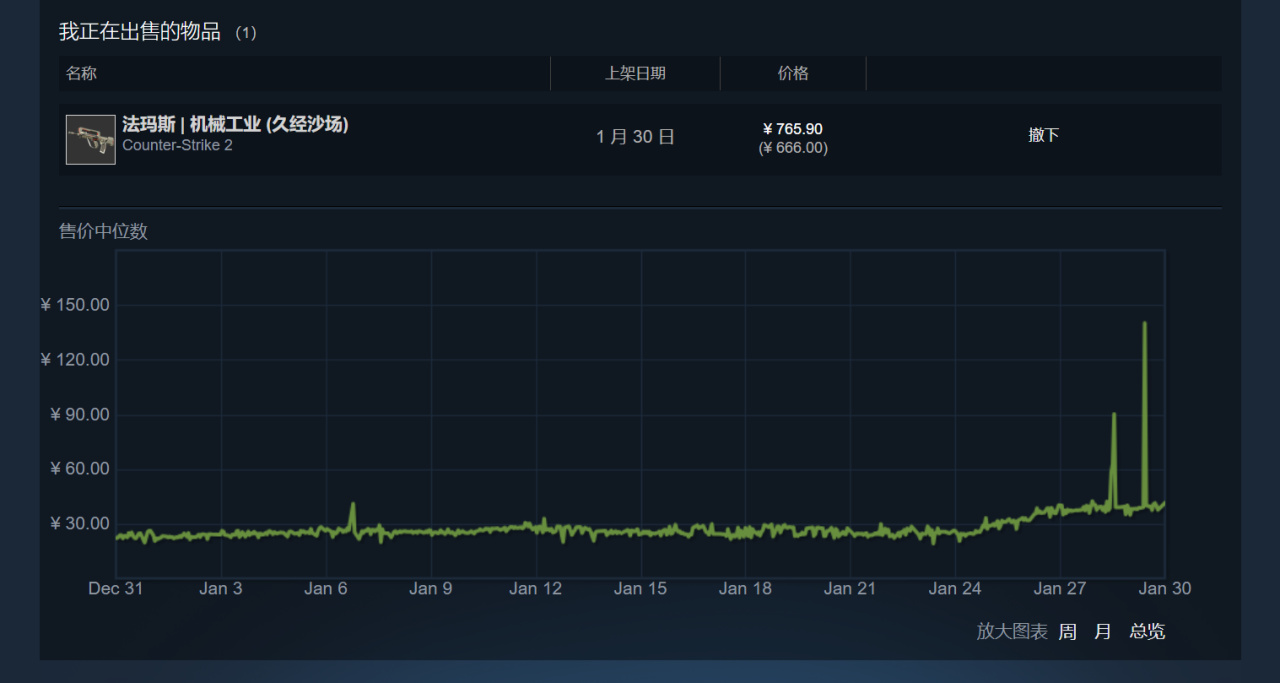Click the Jan 6 date axis label
Screen dimensions: 1280x683
326,589
